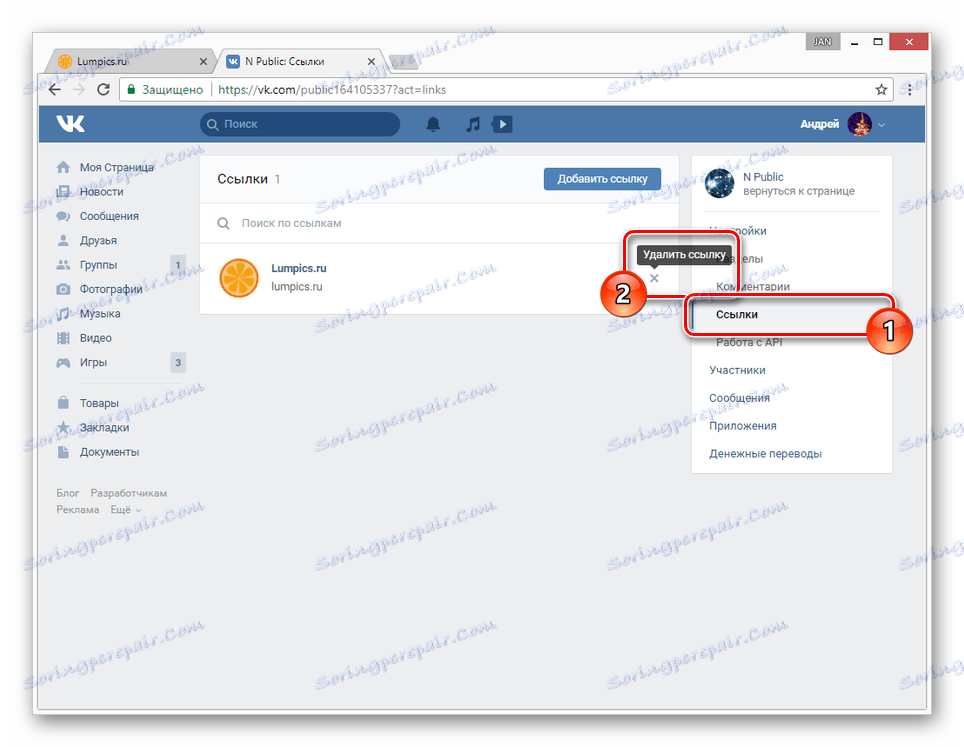Click the Игры counter badge 3

pyautogui.click(x=178, y=363)
